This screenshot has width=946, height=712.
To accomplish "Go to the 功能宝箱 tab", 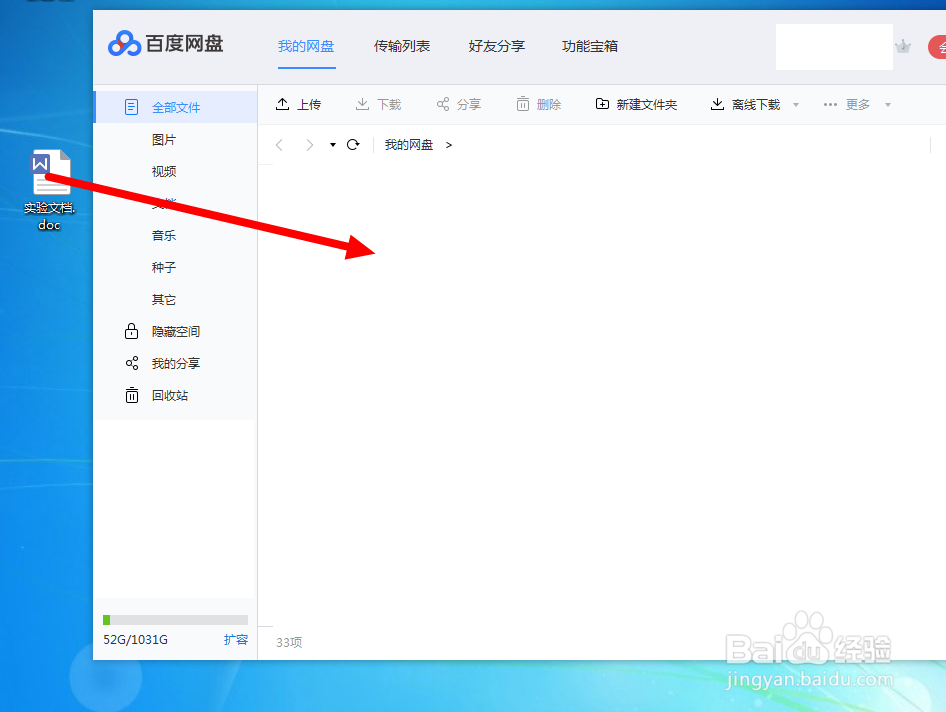I will (x=590, y=46).
